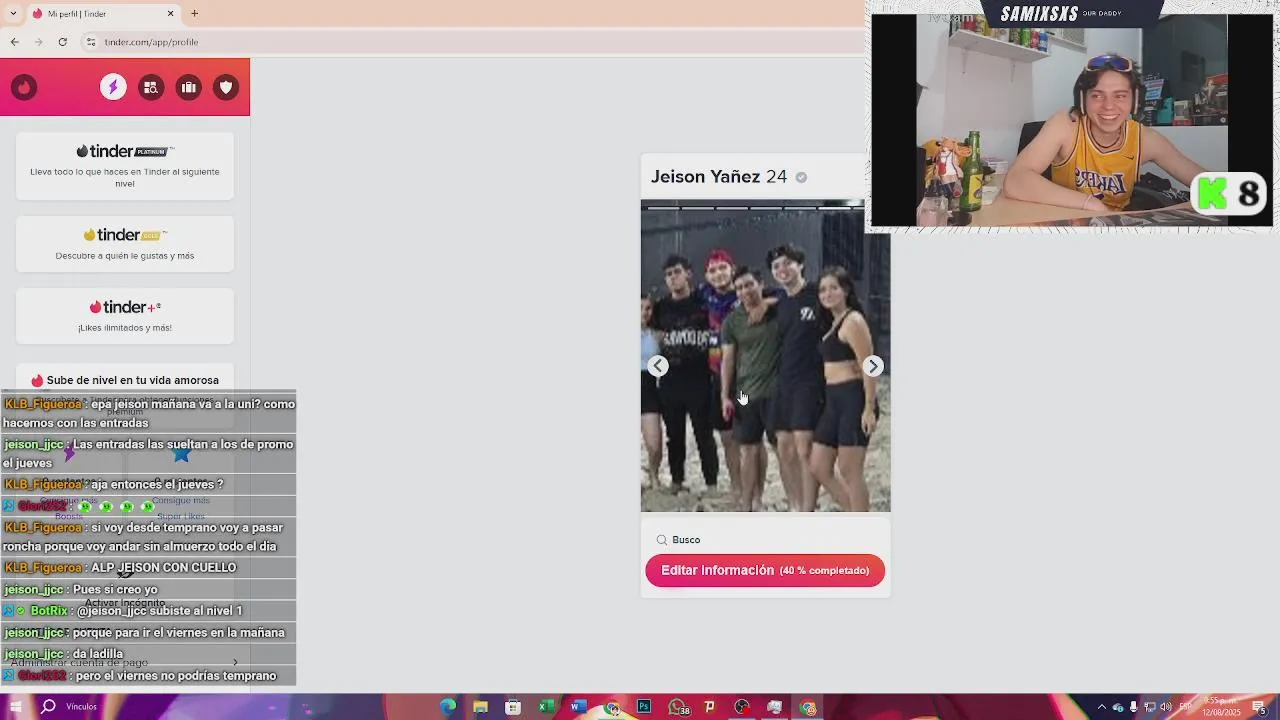
Task: Open PowerPoint from the taskbar
Action: [x=710, y=707]
